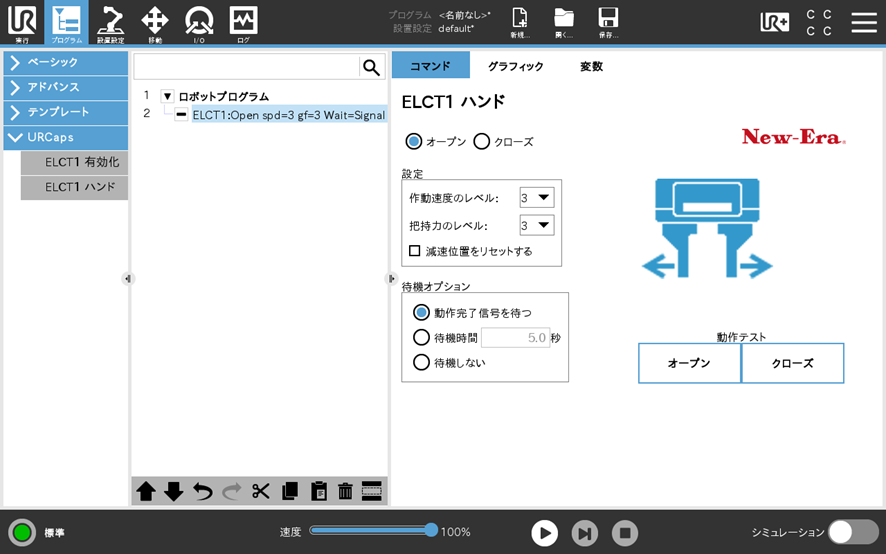Image resolution: width=886 pixels, height=554 pixels.
Task: Delete node with trash icon
Action: click(x=345, y=491)
